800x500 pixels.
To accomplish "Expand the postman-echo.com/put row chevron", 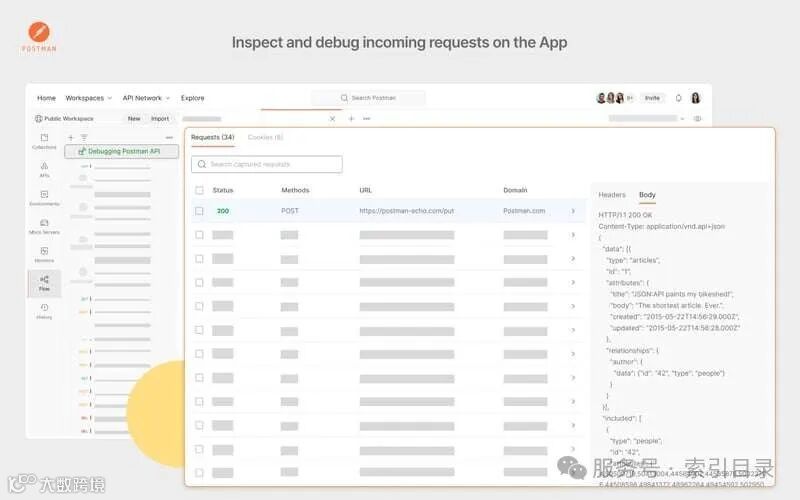I will (573, 211).
